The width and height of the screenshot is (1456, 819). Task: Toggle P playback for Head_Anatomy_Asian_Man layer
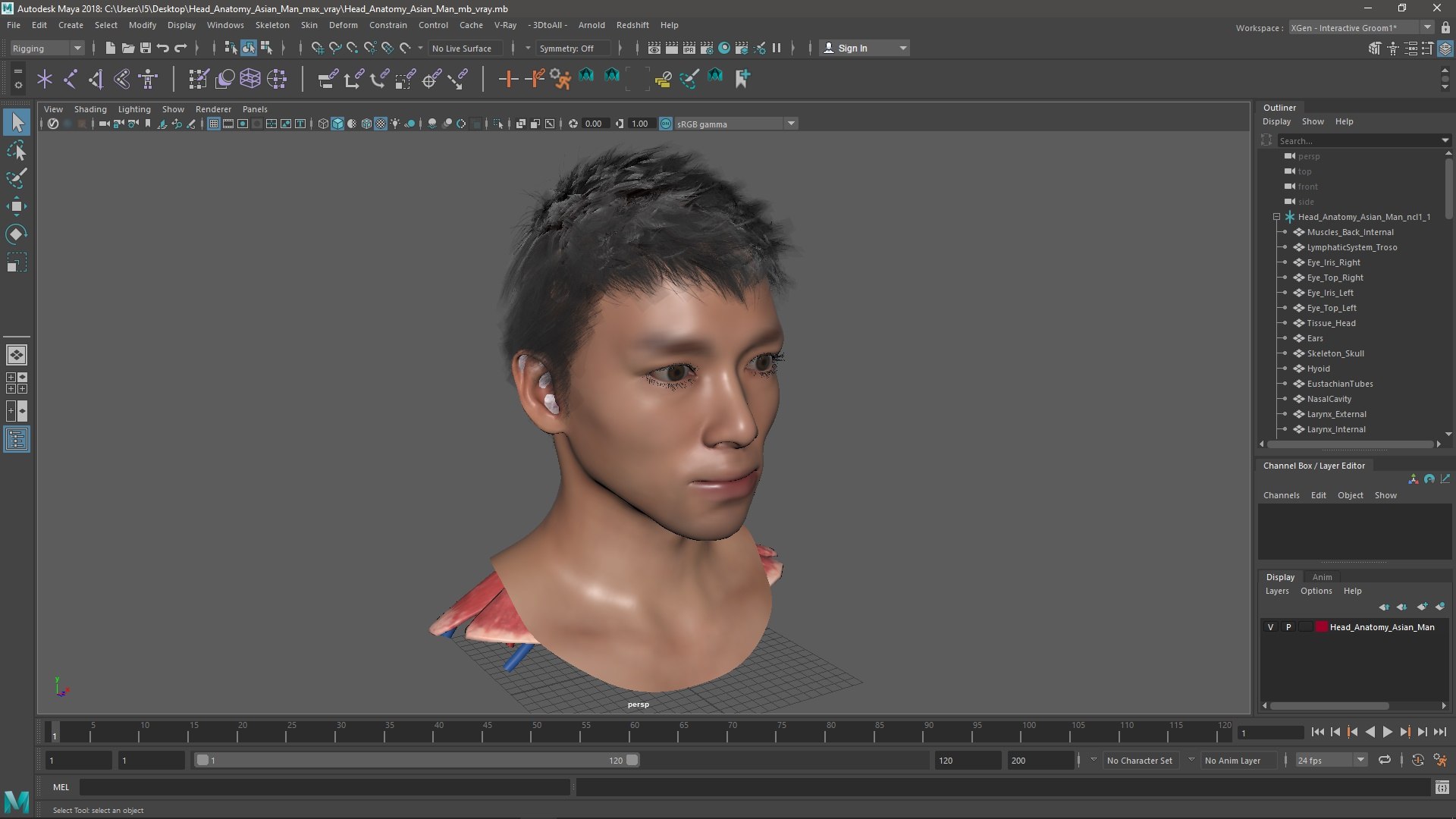point(1288,627)
